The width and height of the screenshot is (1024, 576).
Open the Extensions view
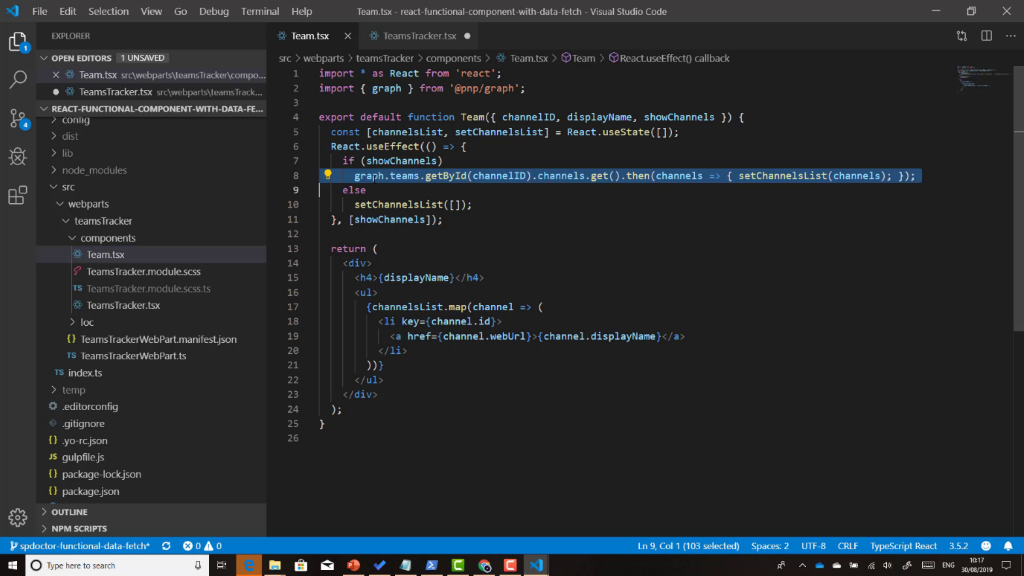point(18,195)
